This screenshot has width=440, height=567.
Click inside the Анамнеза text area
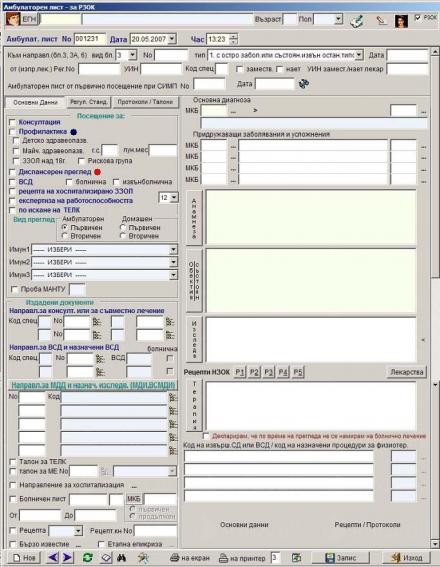click(x=311, y=218)
